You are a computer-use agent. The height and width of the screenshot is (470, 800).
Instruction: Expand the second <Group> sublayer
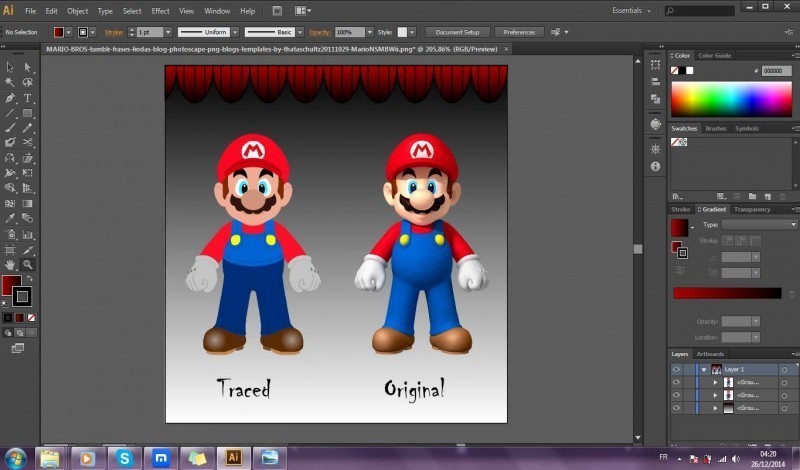(x=715, y=395)
